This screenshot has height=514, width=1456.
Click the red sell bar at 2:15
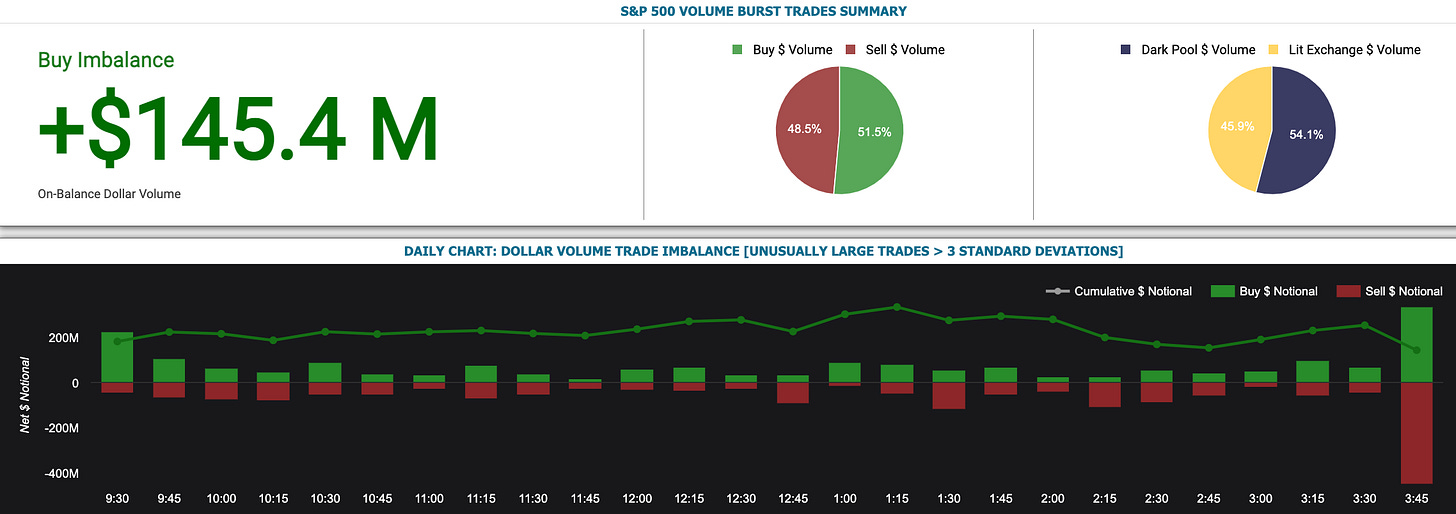click(1105, 395)
